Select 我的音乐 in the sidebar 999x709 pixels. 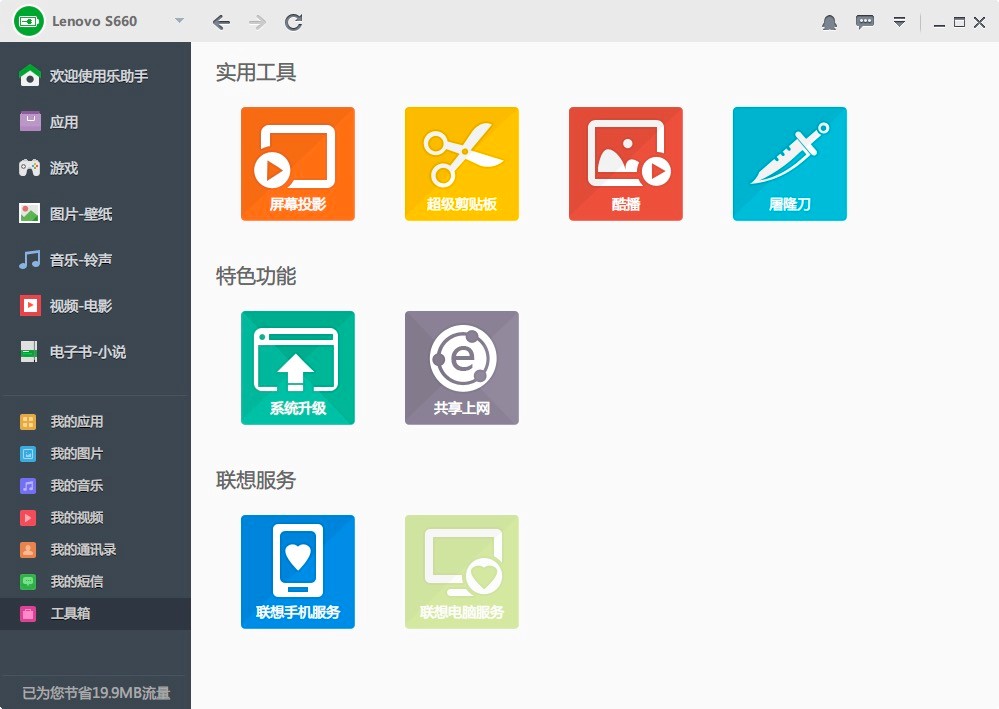pos(96,485)
